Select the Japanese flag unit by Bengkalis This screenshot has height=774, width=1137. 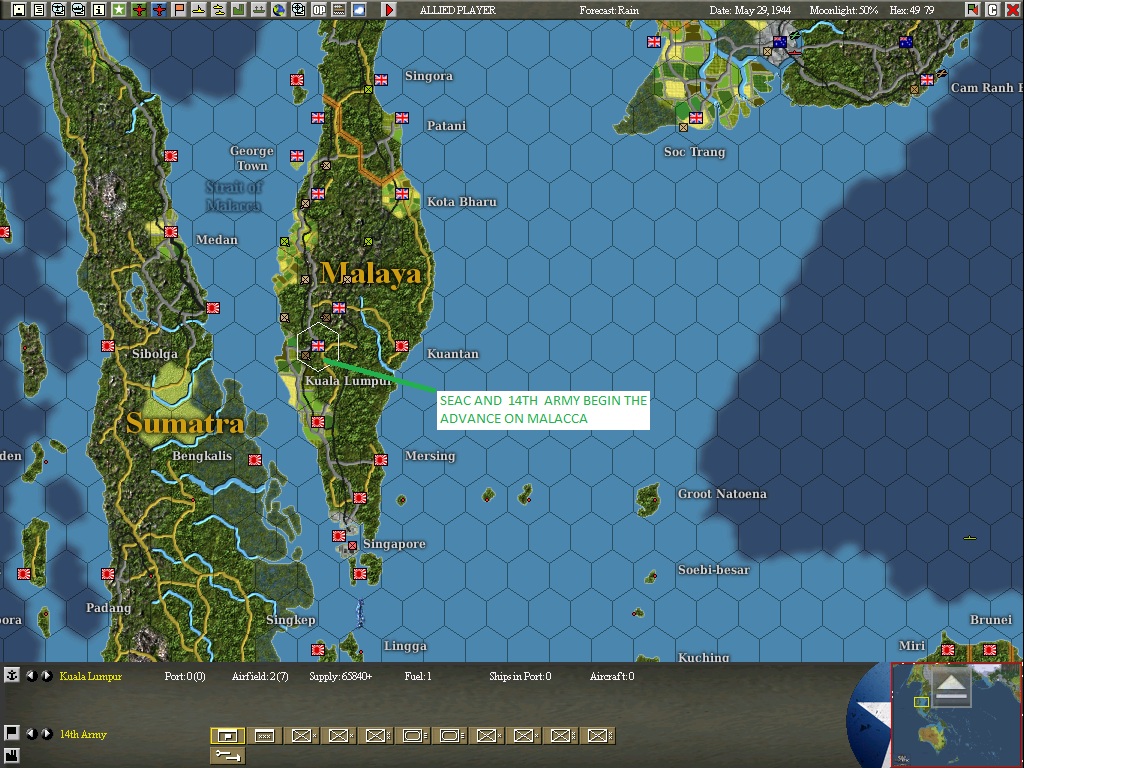tap(255, 460)
